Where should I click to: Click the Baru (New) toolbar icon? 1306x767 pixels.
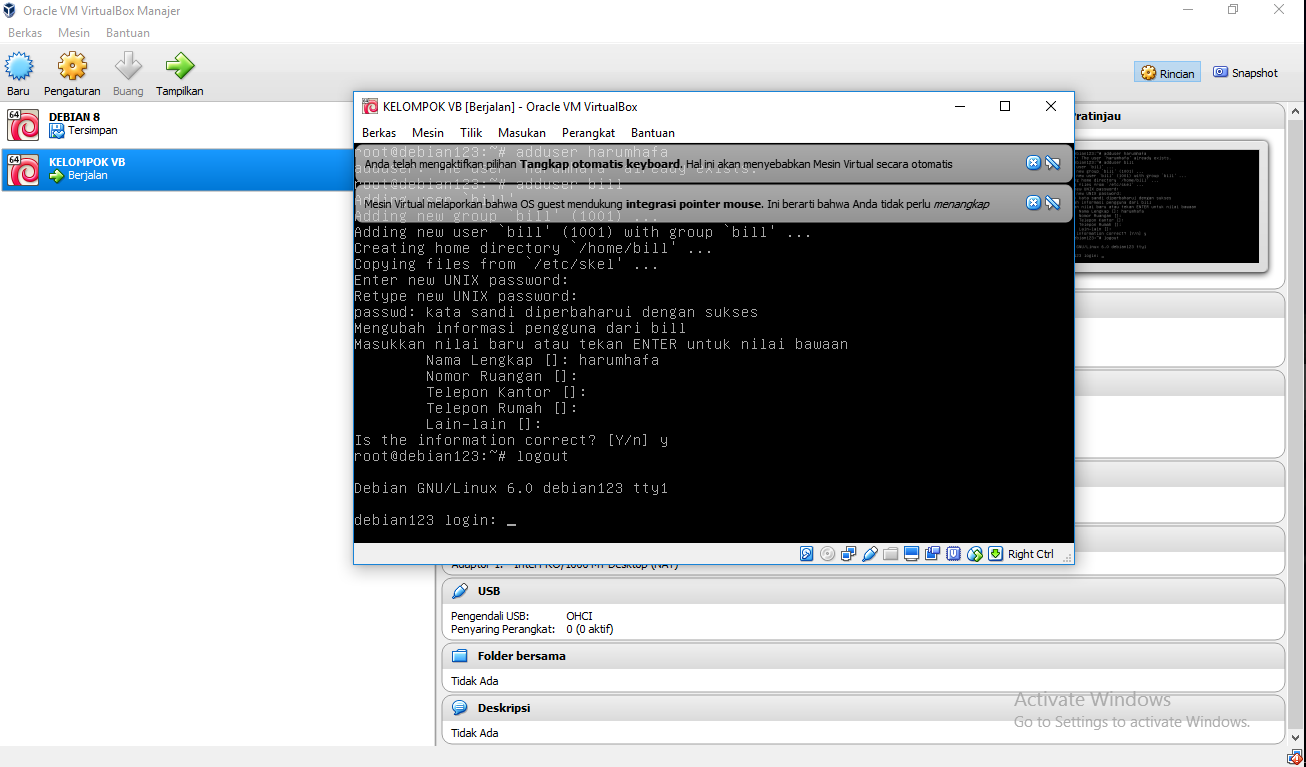tap(18, 67)
